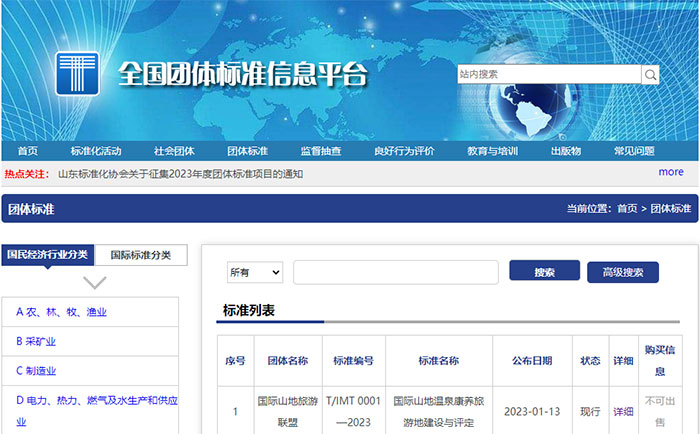Click 团体标准 in the breadcrumb
The image size is (700, 434).
671,209
